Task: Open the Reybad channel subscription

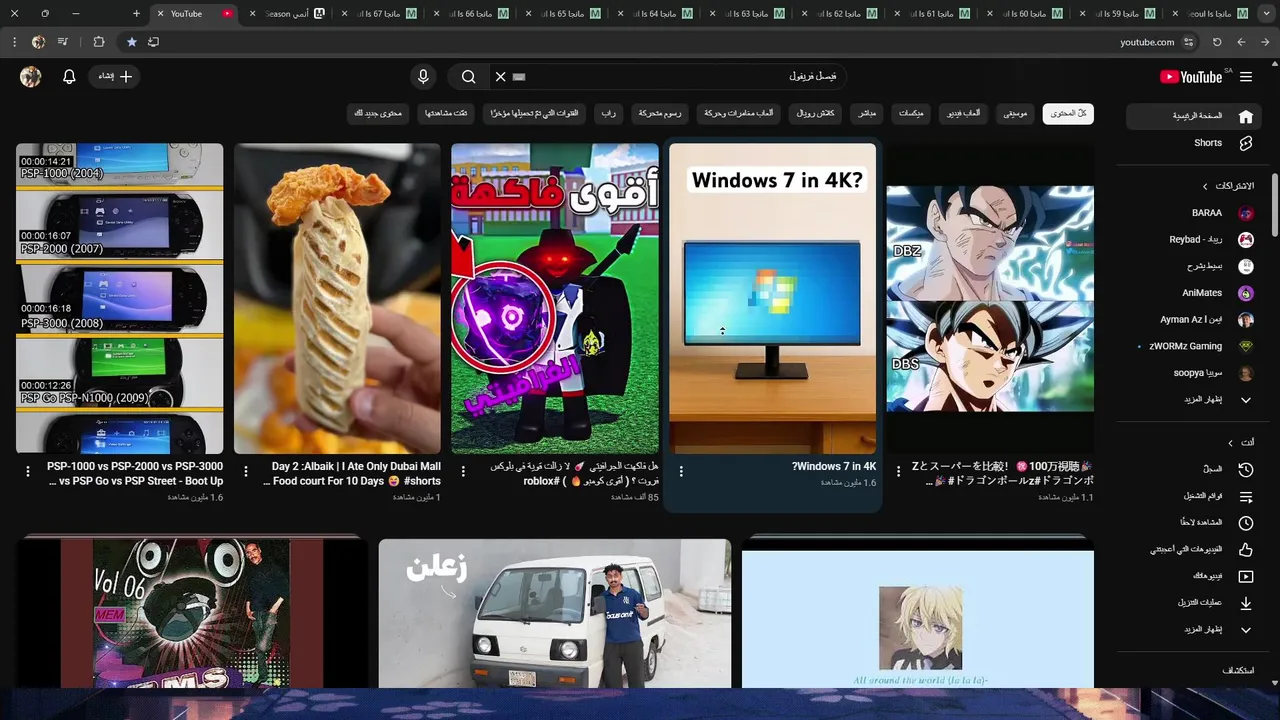Action: [1192, 240]
